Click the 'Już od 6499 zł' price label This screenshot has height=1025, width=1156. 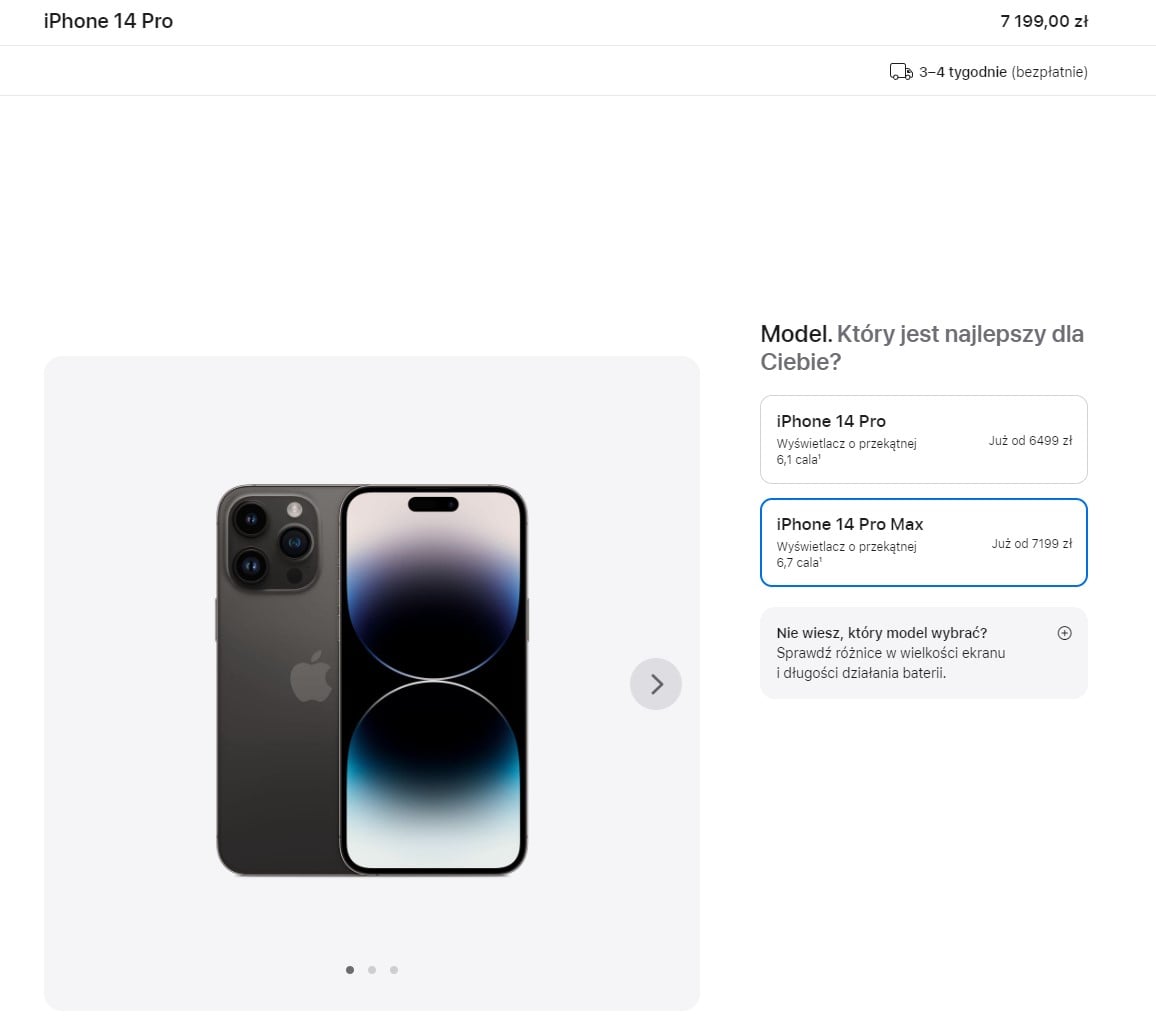click(x=1030, y=440)
